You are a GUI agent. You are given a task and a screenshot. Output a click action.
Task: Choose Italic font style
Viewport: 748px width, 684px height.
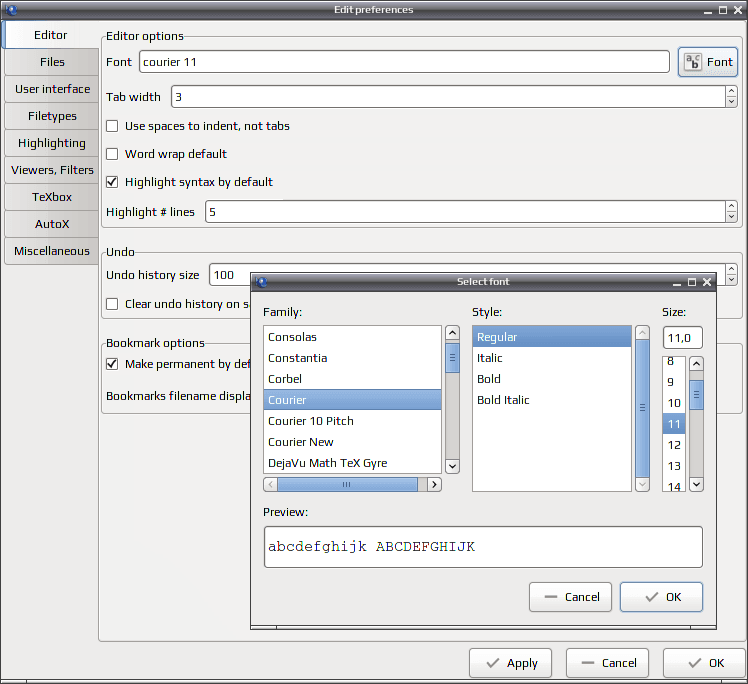[x=552, y=358]
